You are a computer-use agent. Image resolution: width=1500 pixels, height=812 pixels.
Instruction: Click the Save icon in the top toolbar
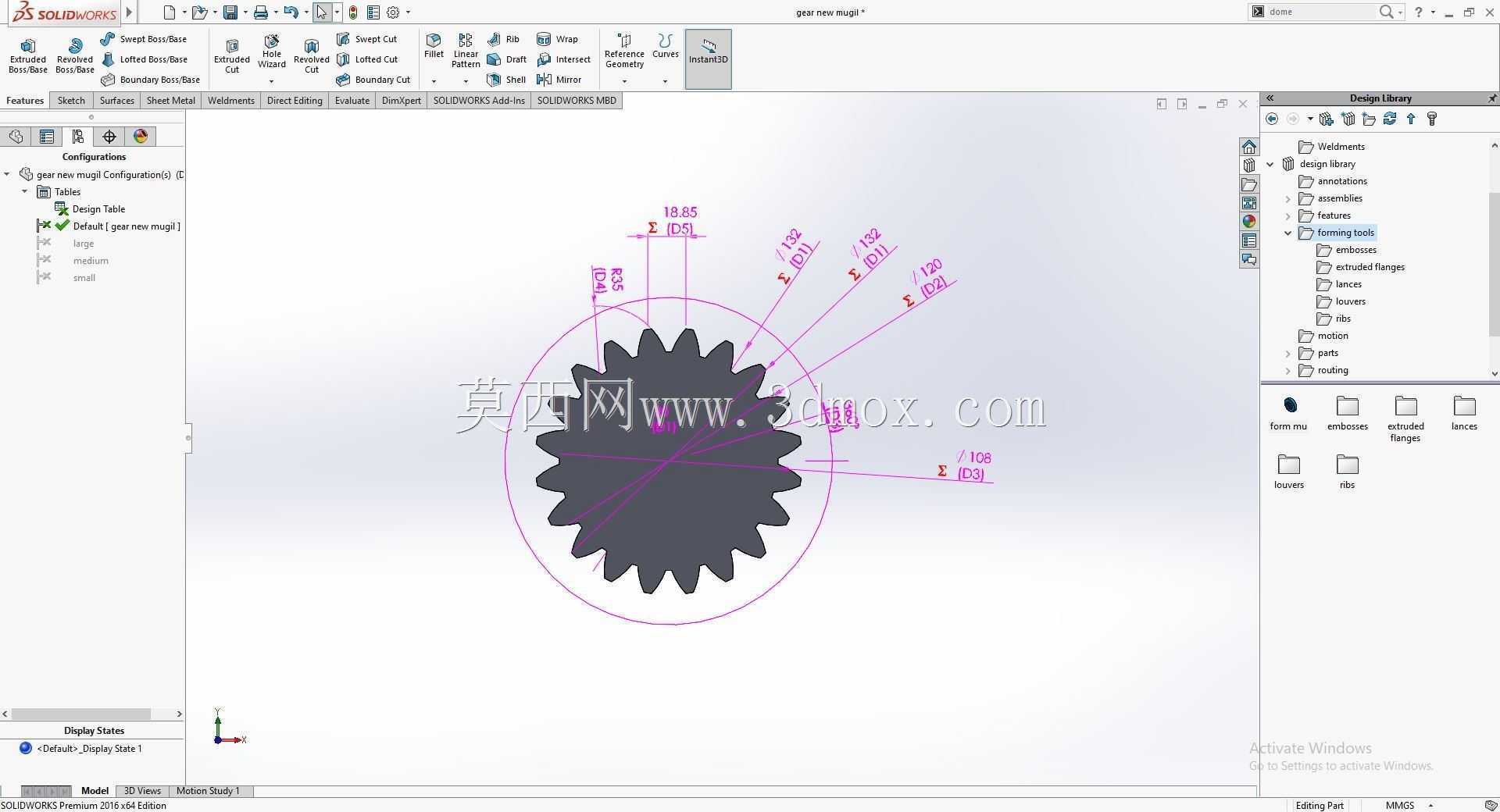coord(230,12)
